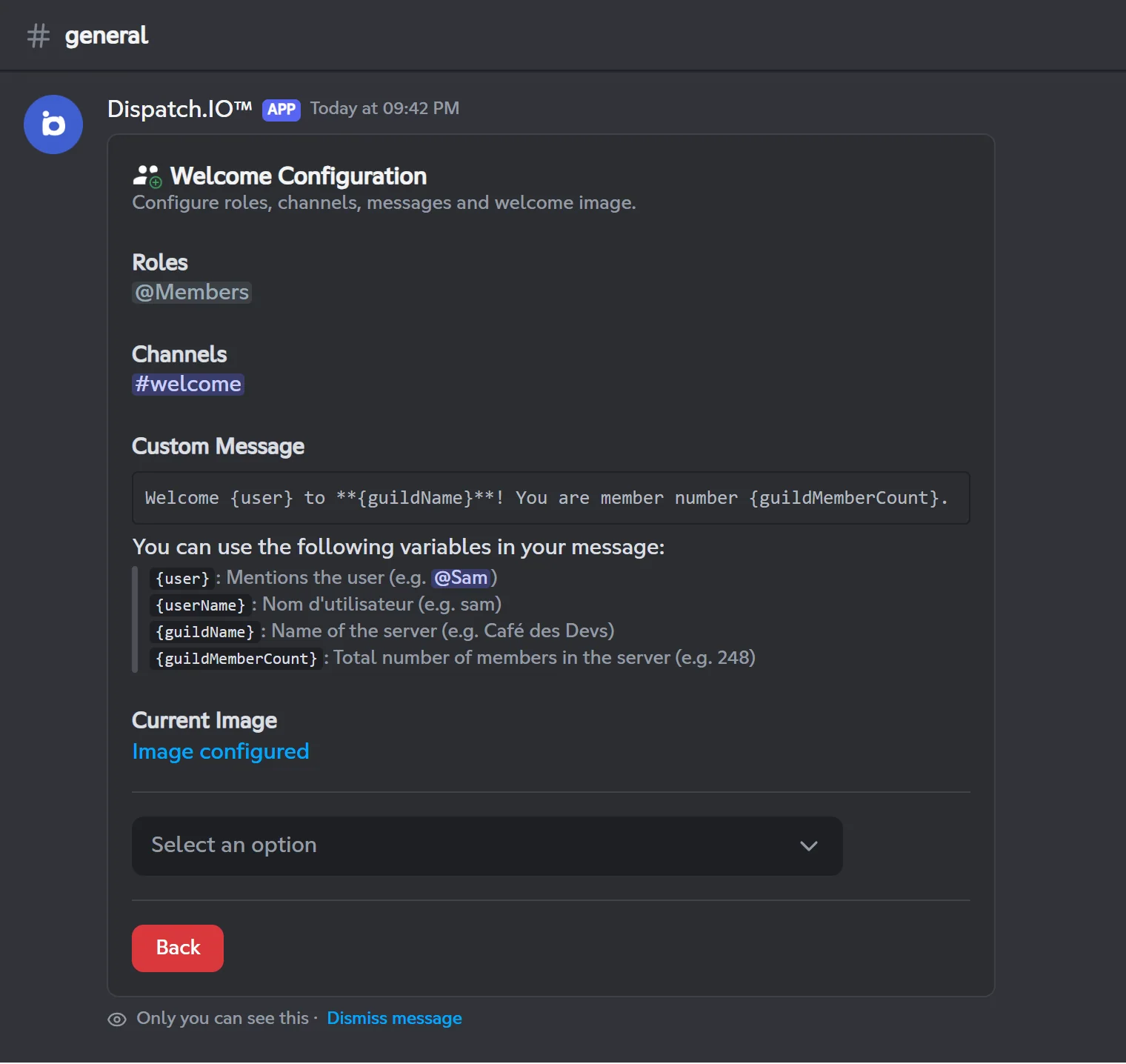This screenshot has width=1126, height=1064.
Task: Open the Select an option dropdown
Action: tap(487, 846)
